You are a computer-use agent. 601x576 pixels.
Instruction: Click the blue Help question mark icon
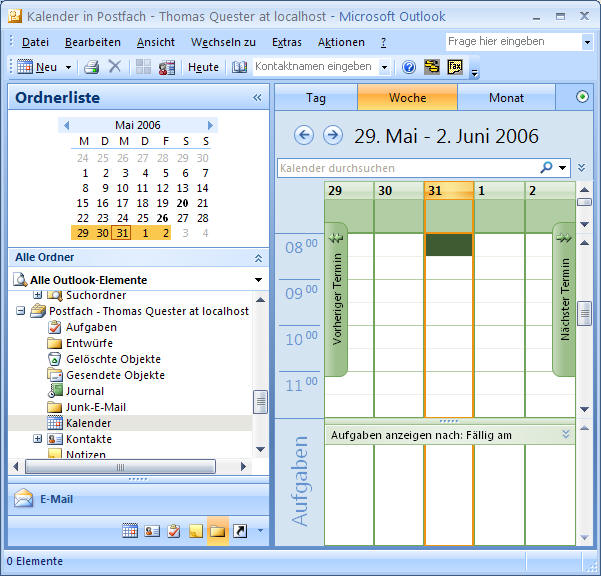pyautogui.click(x=409, y=67)
